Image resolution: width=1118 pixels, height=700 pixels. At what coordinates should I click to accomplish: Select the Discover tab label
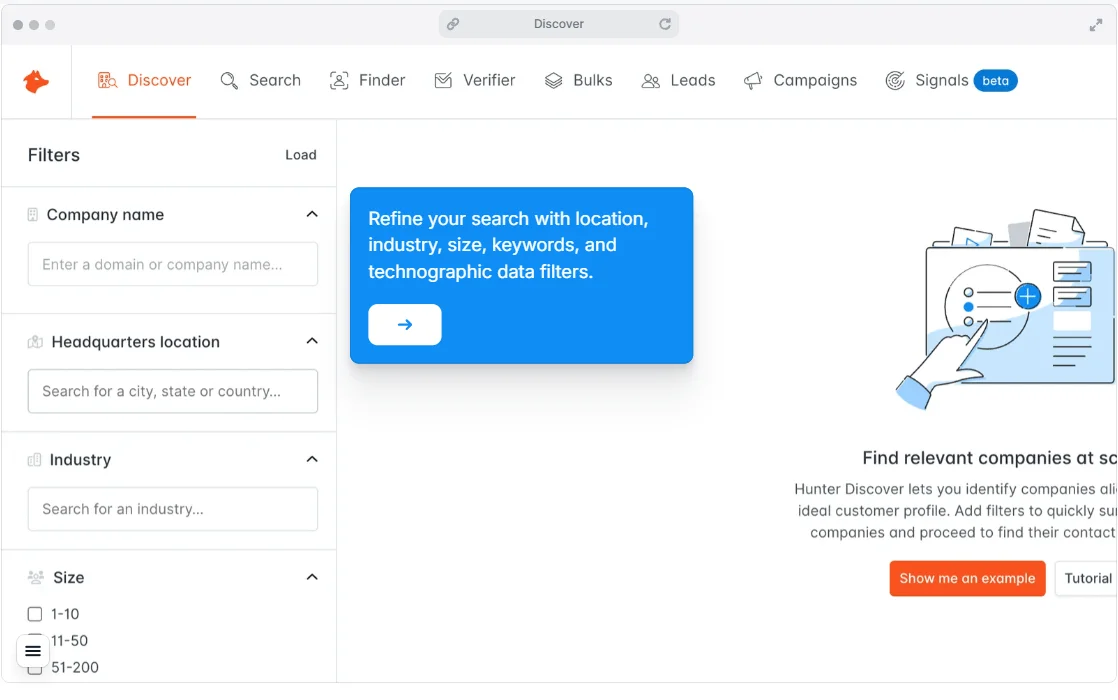(159, 81)
